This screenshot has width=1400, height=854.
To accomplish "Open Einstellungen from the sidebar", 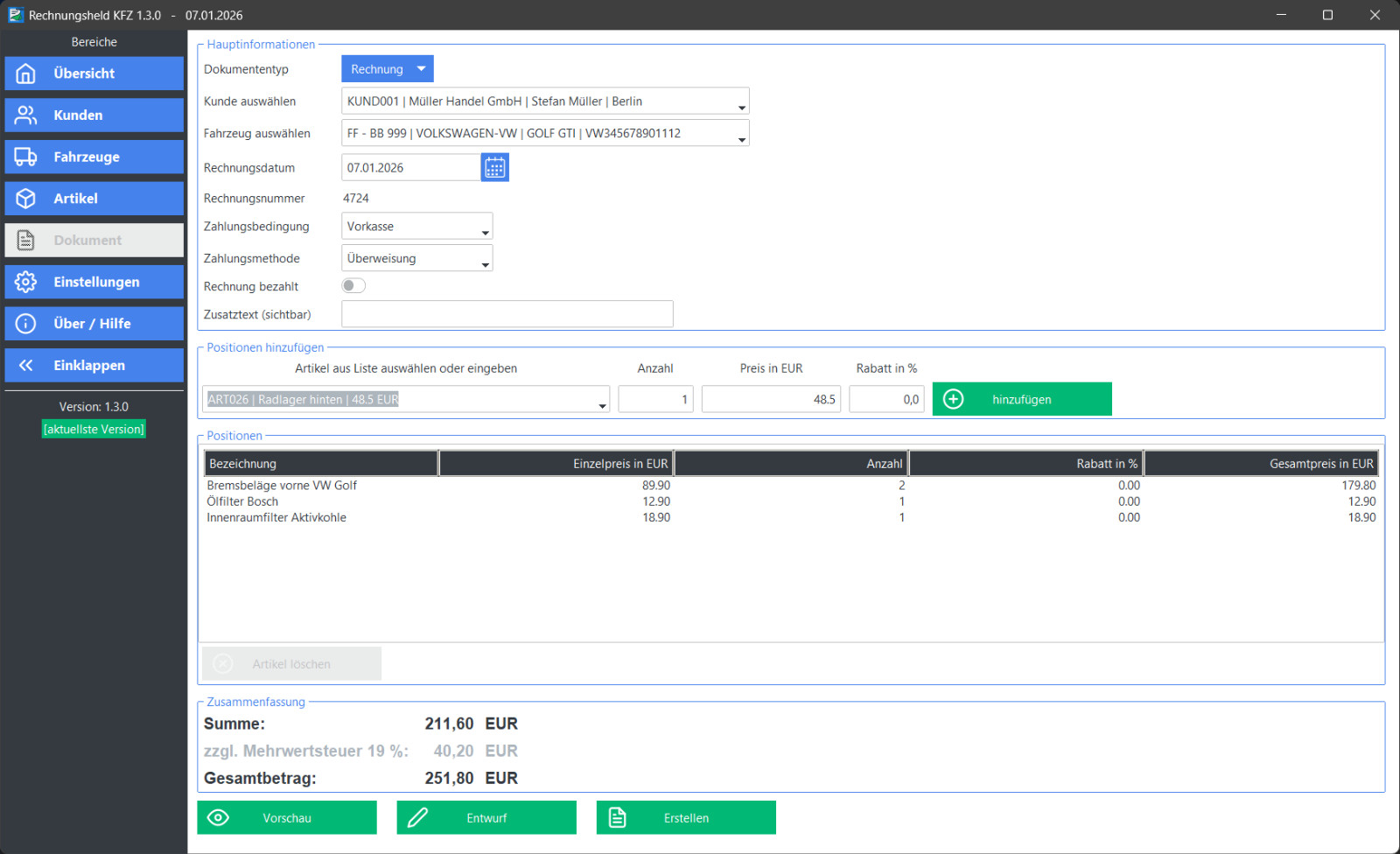I will pyautogui.click(x=94, y=282).
